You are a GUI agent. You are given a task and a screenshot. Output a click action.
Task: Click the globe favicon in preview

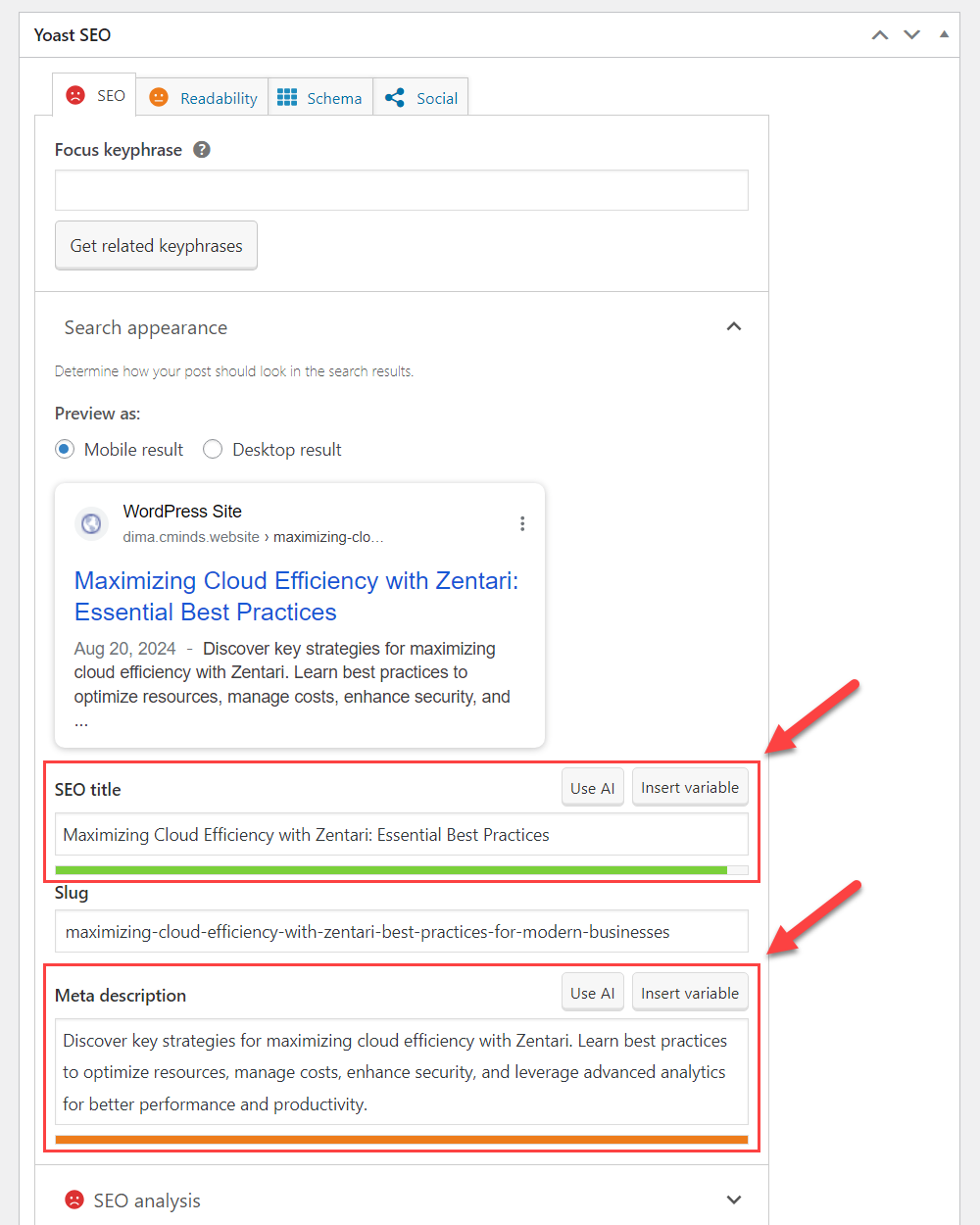pos(91,523)
